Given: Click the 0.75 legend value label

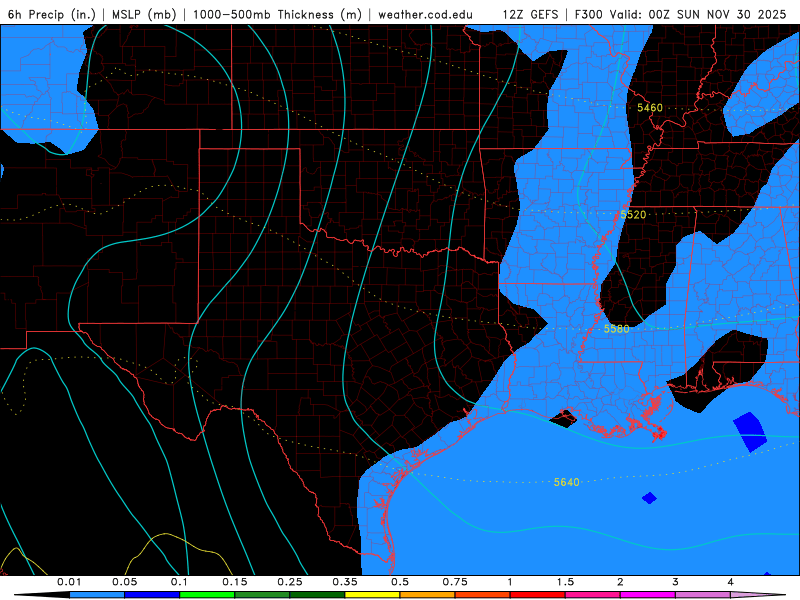Looking at the screenshot, I should click(x=455, y=582).
